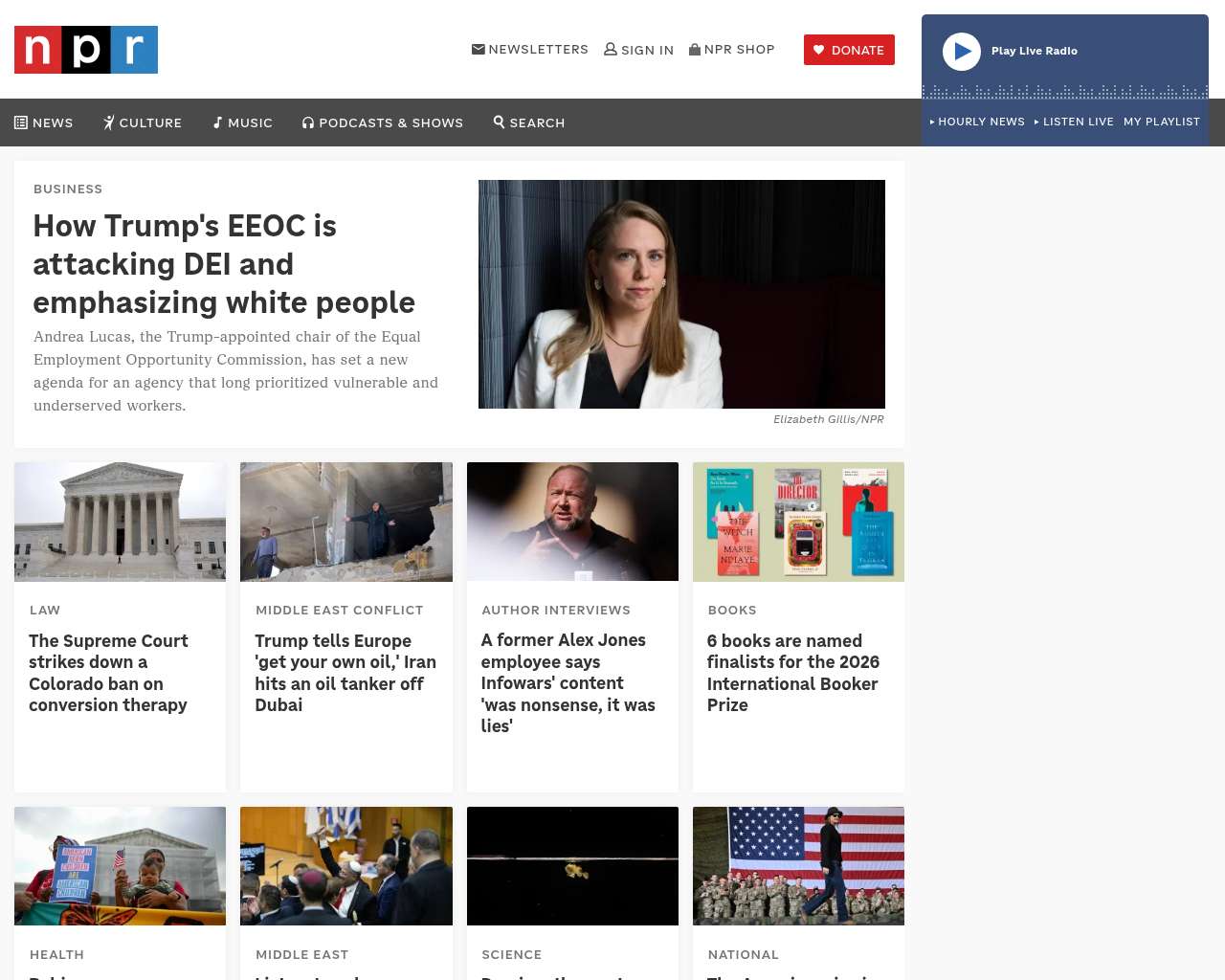Open Podcasts & Shows menu
The height and width of the screenshot is (980, 1225).
click(383, 122)
